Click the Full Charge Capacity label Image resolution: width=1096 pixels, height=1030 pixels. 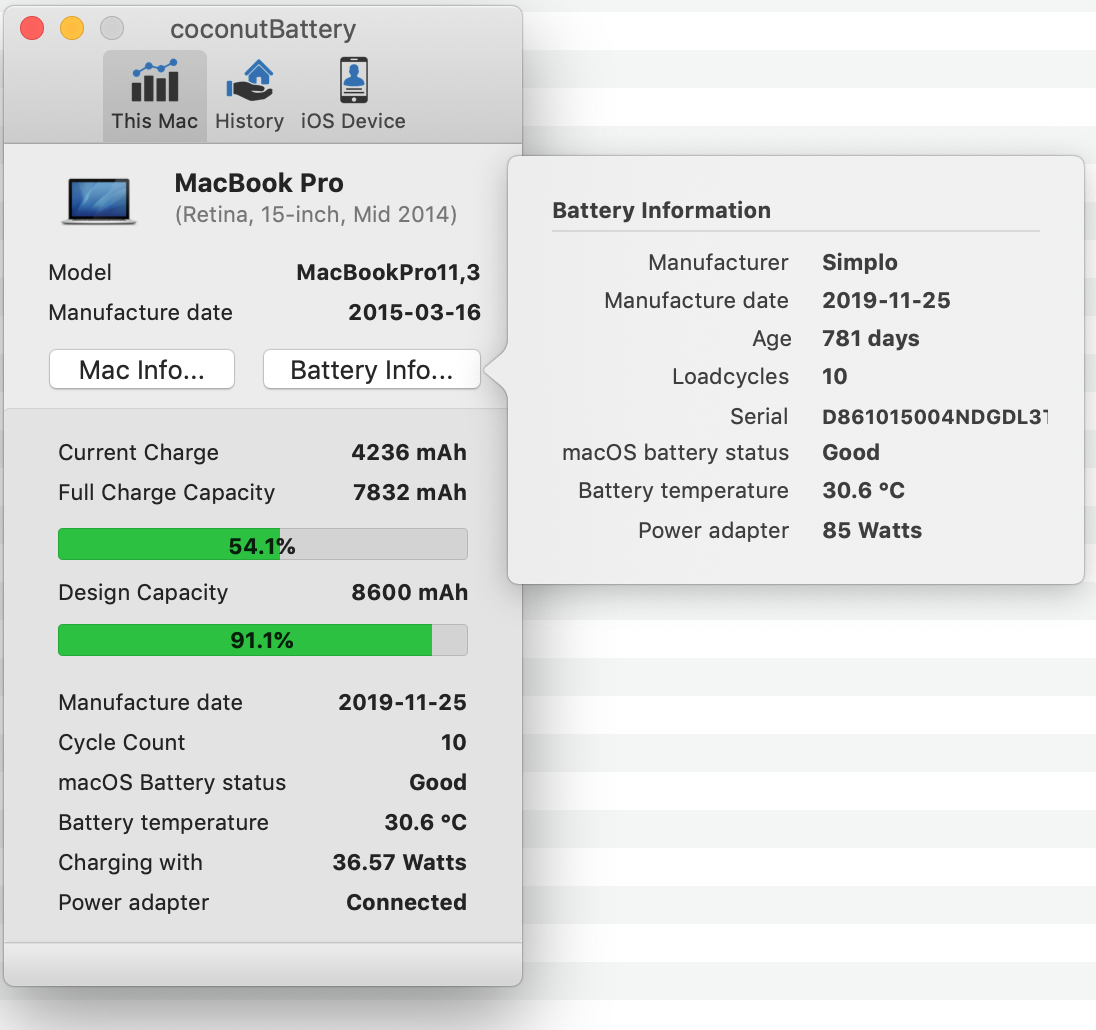pos(166,493)
